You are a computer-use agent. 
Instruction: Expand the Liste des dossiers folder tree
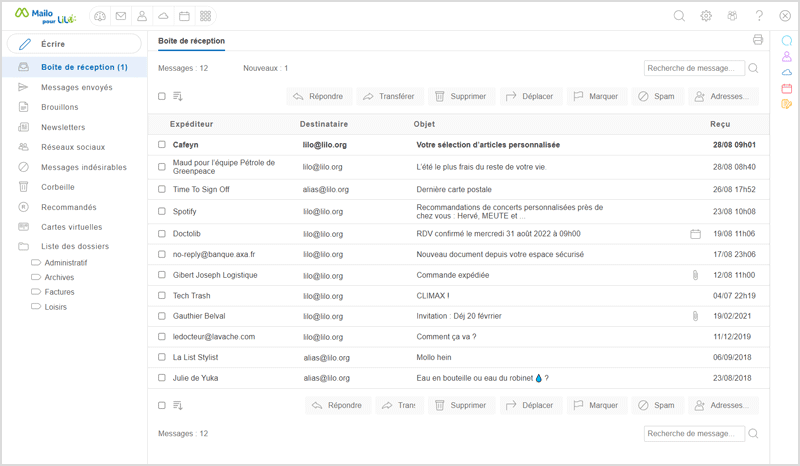point(75,246)
